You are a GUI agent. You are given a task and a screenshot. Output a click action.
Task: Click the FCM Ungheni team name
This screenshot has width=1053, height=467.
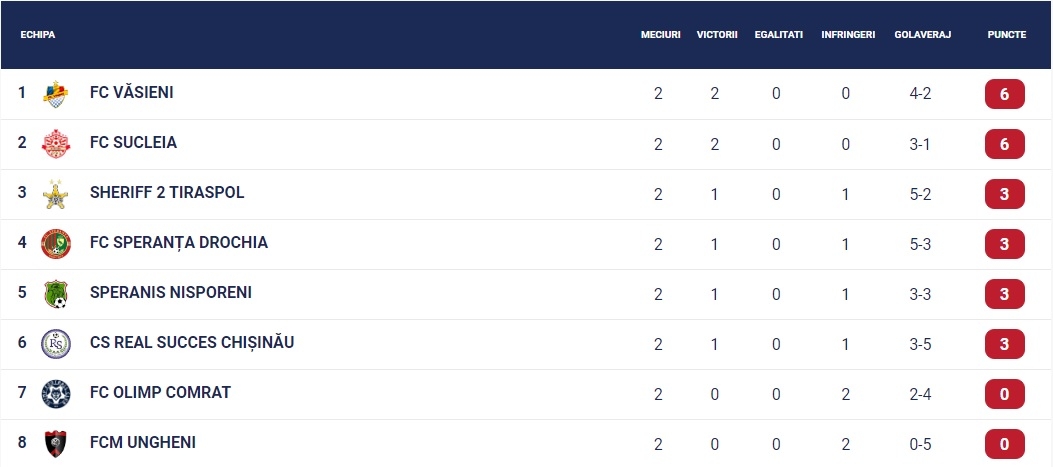click(x=143, y=443)
